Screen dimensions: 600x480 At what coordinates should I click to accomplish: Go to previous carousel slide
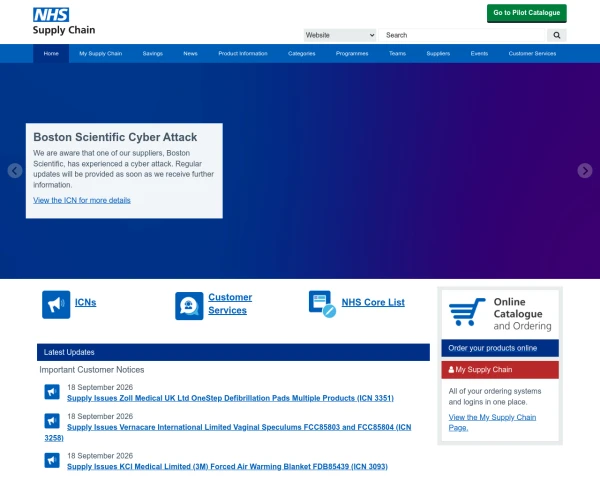(15, 171)
